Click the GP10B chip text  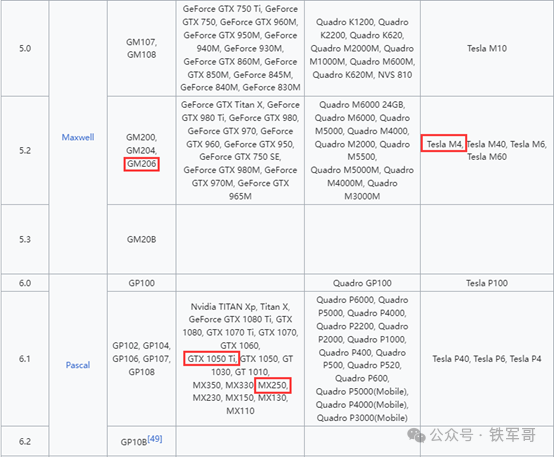(134, 442)
